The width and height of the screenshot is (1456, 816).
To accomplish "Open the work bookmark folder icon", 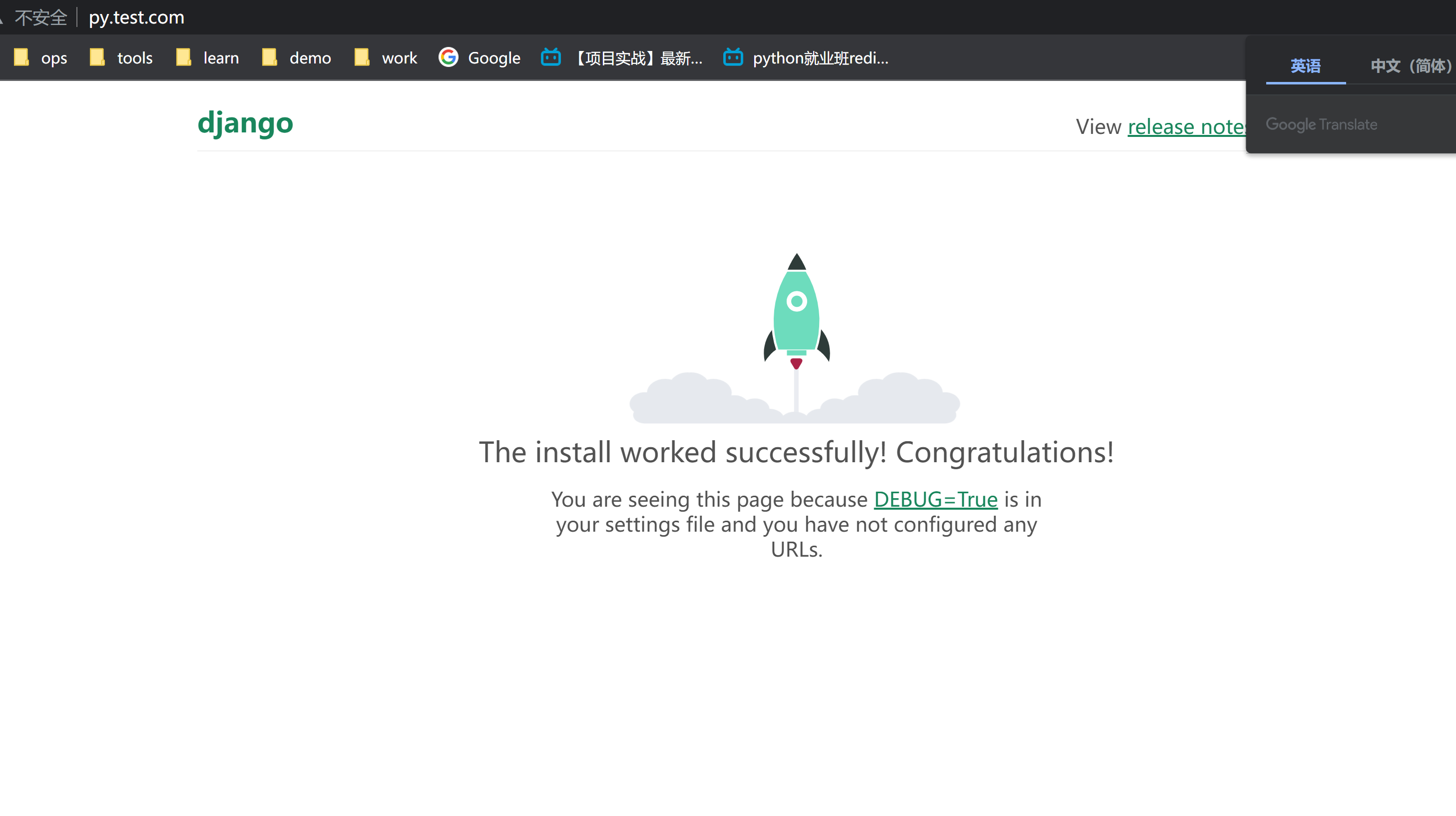I will (x=362, y=57).
